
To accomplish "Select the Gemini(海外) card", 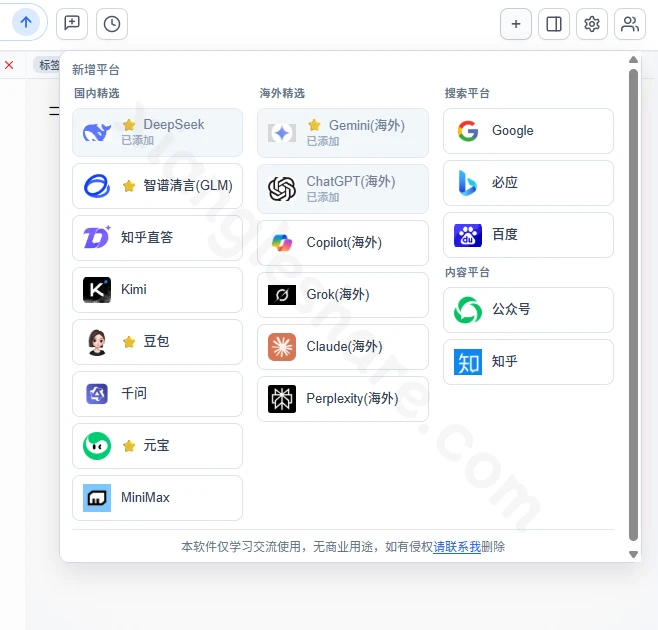I will click(x=343, y=133).
